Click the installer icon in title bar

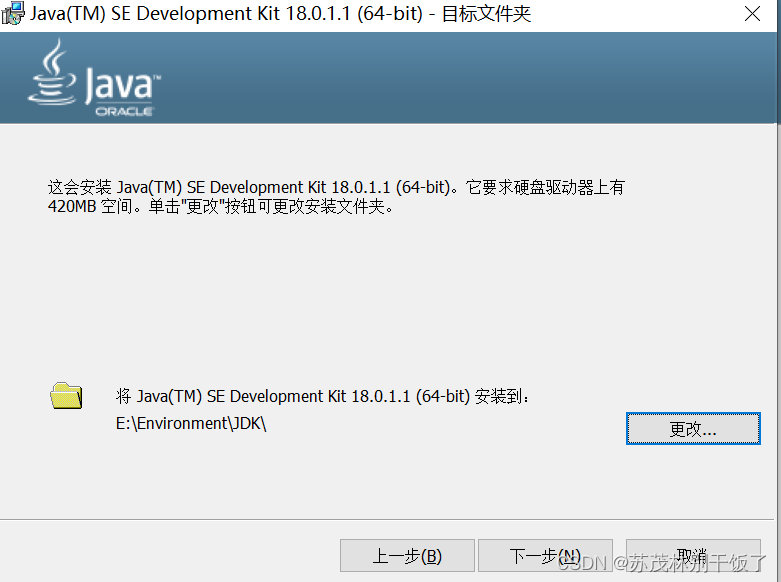[12, 13]
